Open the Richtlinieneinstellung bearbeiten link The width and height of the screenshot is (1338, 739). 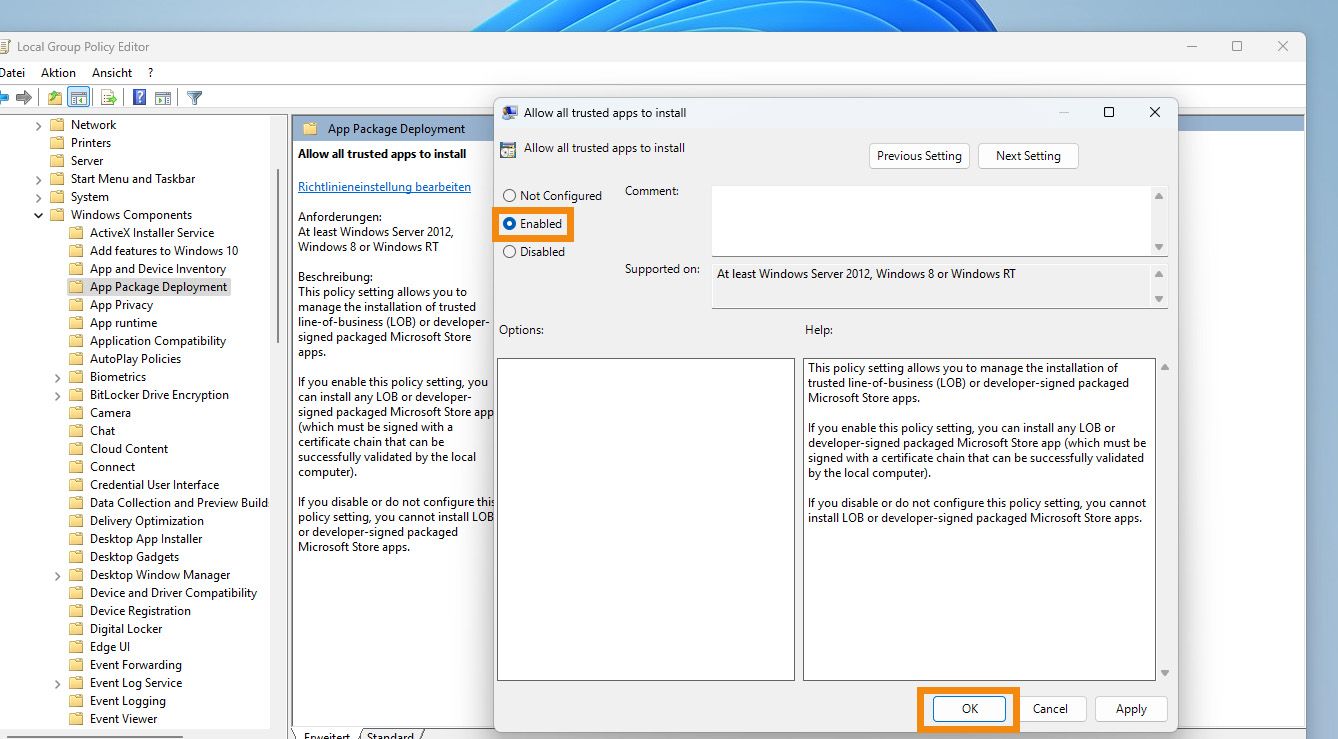point(384,187)
